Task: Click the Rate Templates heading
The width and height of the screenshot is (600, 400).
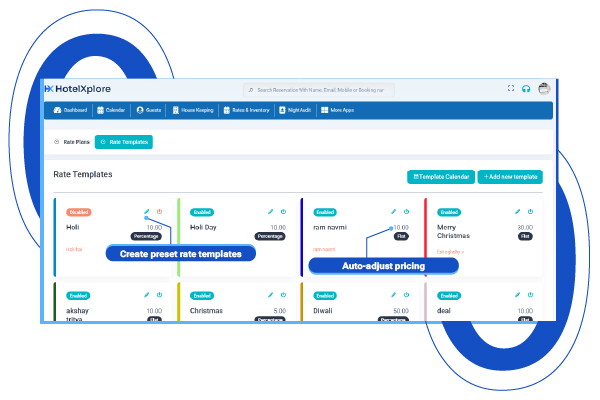Action: [83, 175]
